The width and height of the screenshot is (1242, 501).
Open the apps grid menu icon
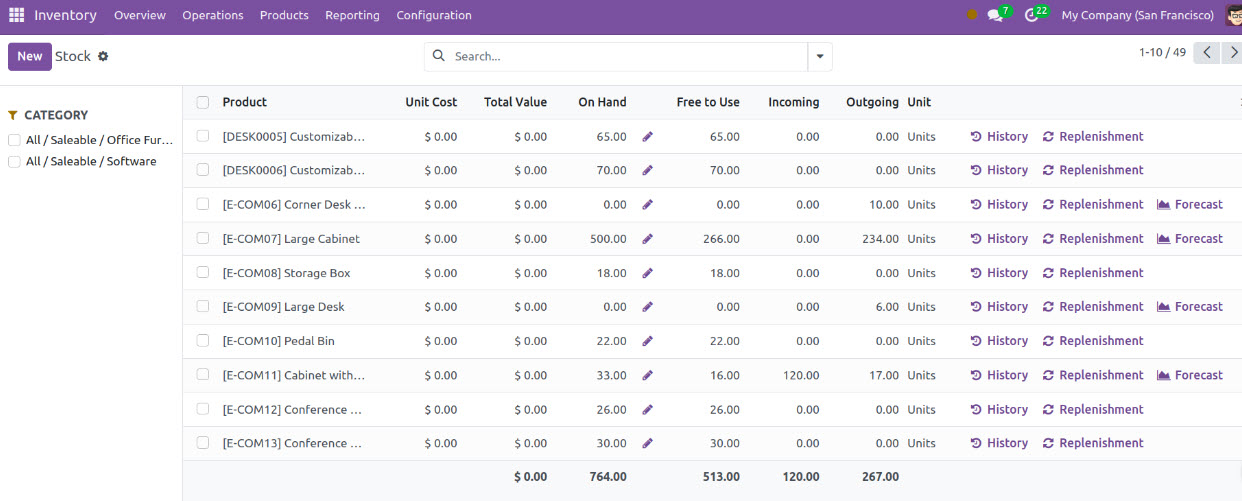click(16, 15)
